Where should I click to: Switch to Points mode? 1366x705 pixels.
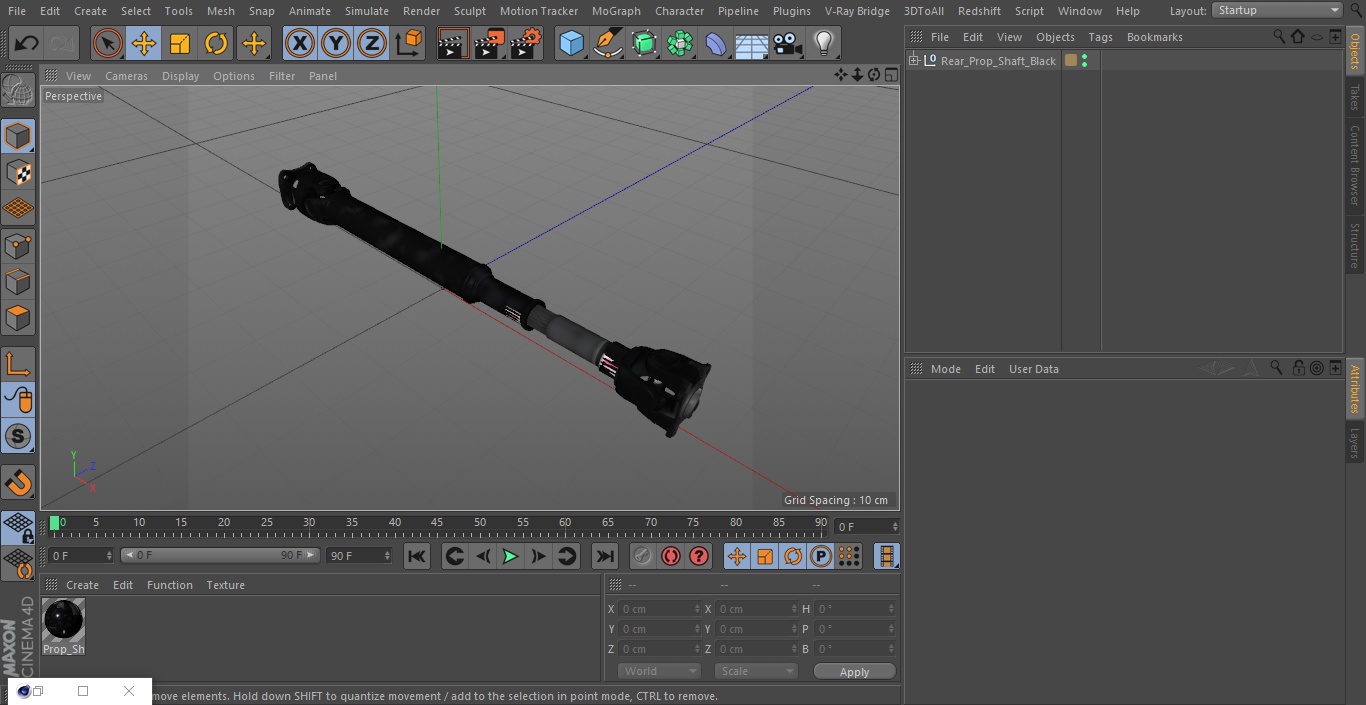[18, 245]
